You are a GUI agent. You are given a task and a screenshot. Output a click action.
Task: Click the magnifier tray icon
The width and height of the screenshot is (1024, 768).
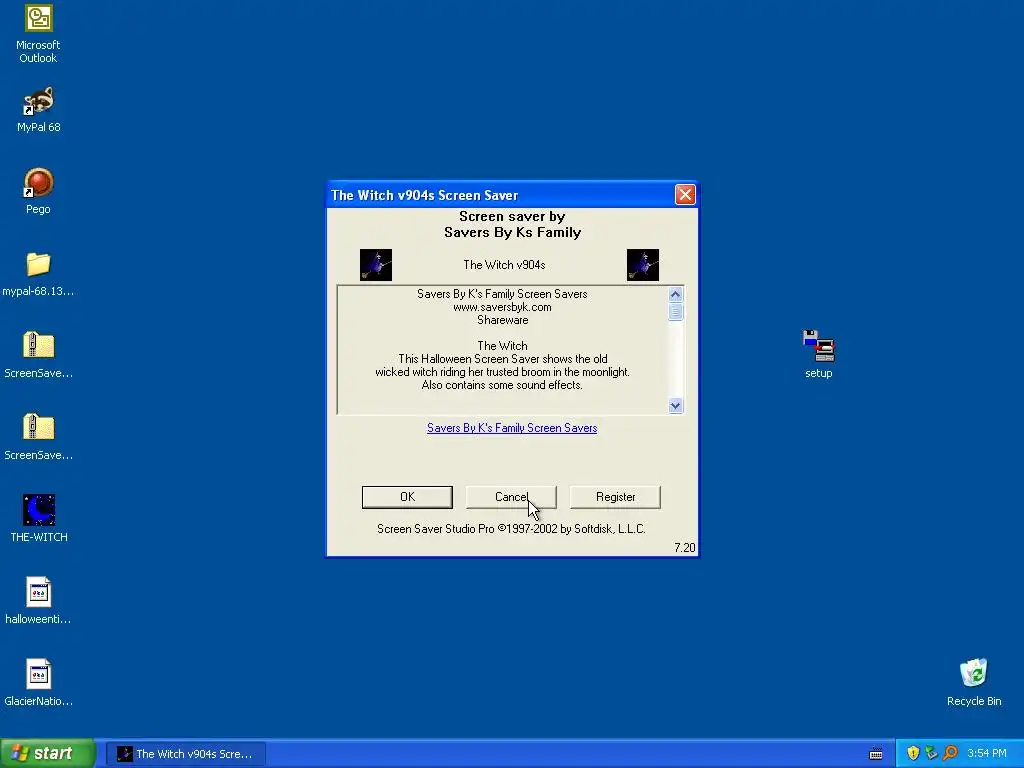pyautogui.click(x=950, y=754)
